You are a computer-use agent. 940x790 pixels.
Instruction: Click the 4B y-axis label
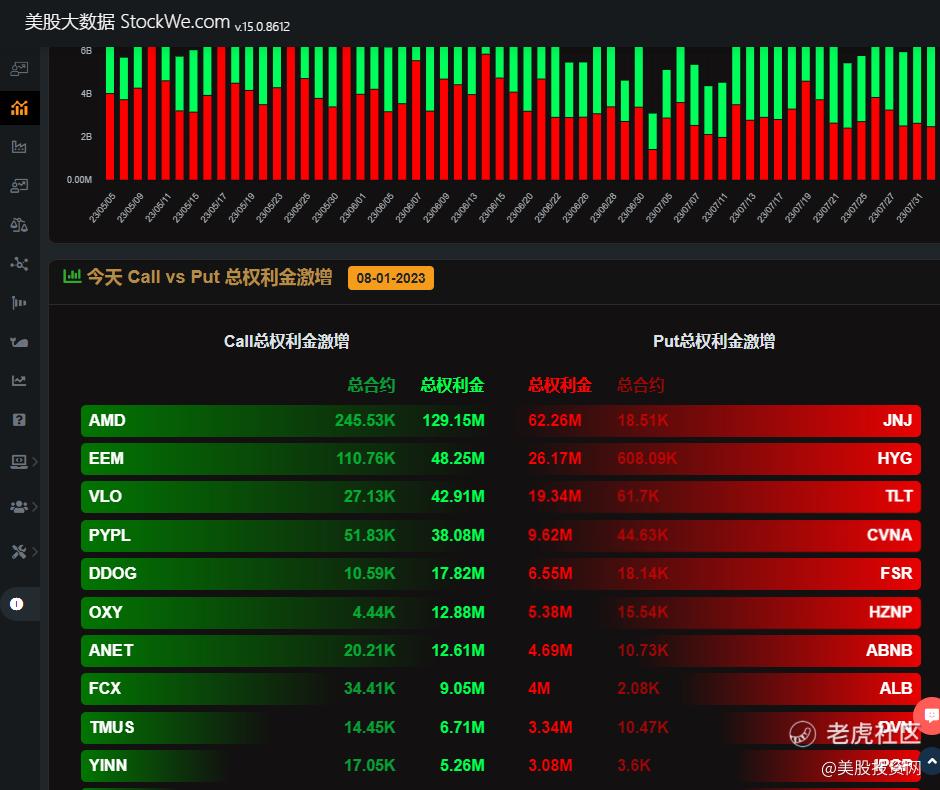pyautogui.click(x=86, y=94)
